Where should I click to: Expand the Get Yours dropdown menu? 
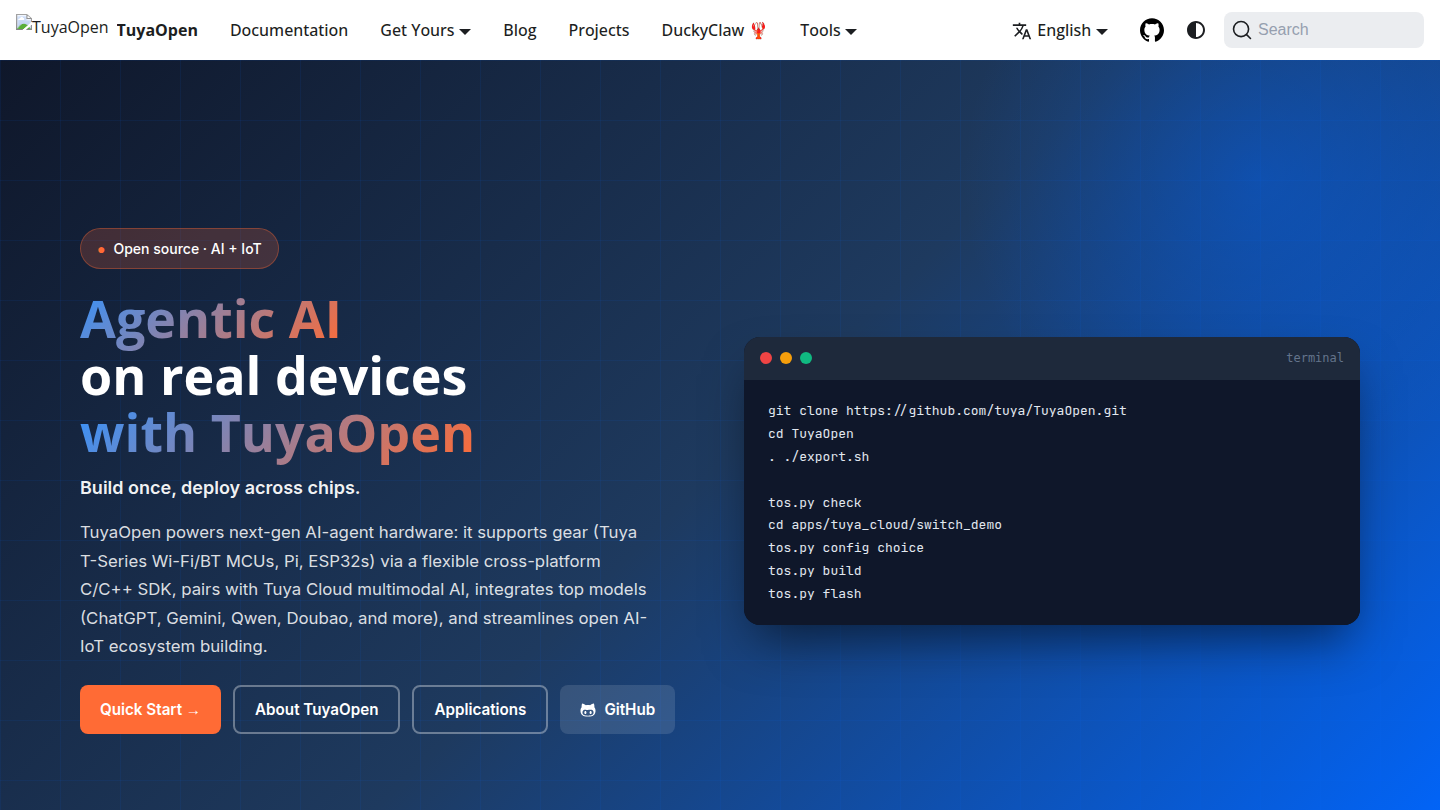pyautogui.click(x=425, y=30)
